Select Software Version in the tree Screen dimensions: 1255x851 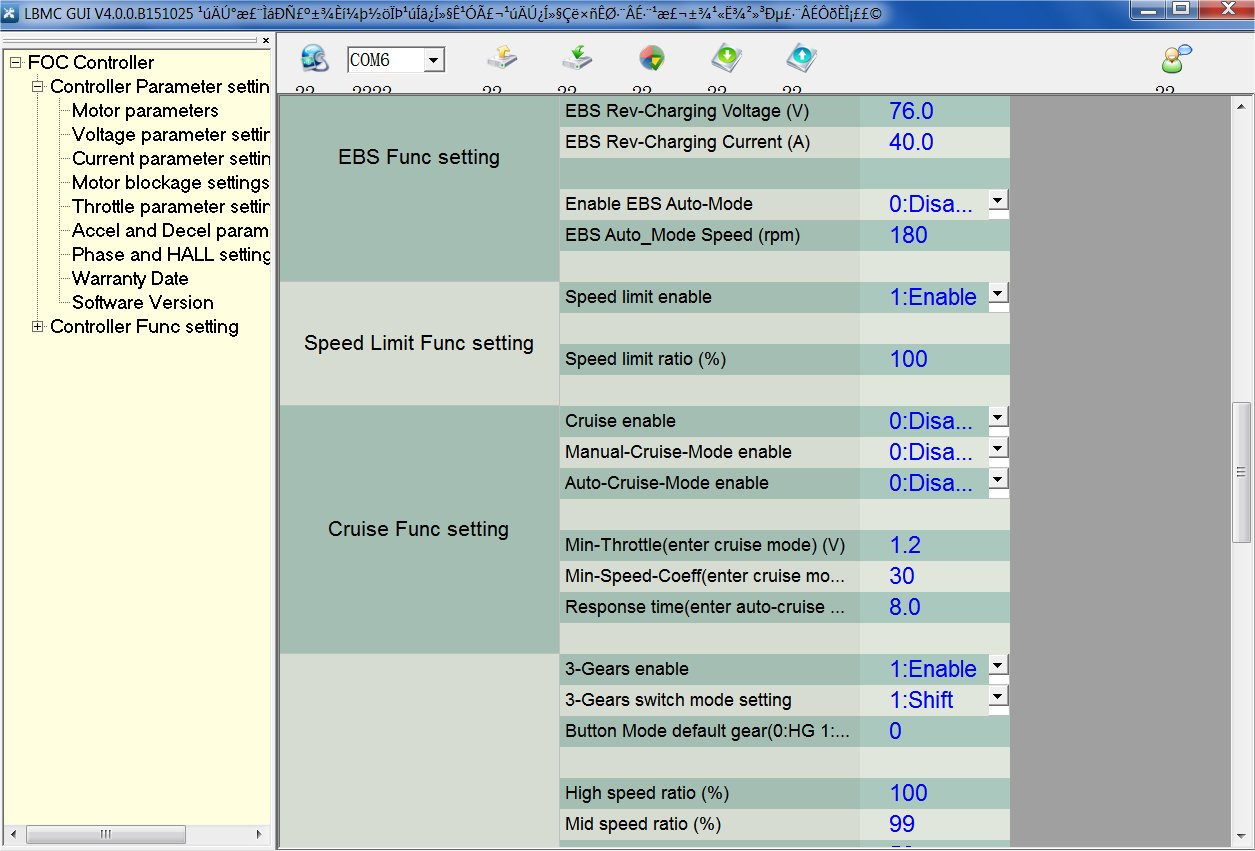tap(143, 303)
